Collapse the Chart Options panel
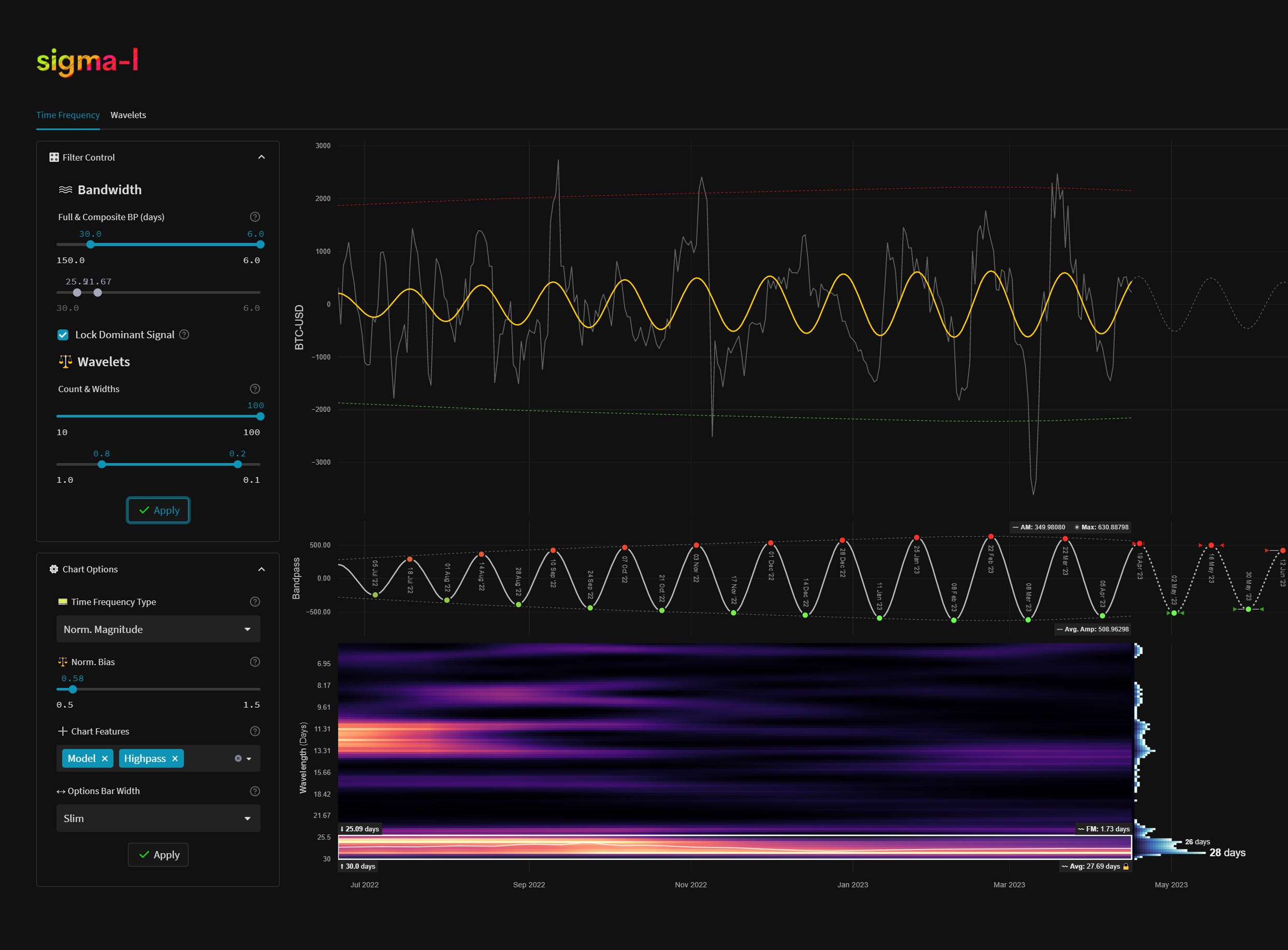Image resolution: width=1288 pixels, height=950 pixels. [262, 569]
